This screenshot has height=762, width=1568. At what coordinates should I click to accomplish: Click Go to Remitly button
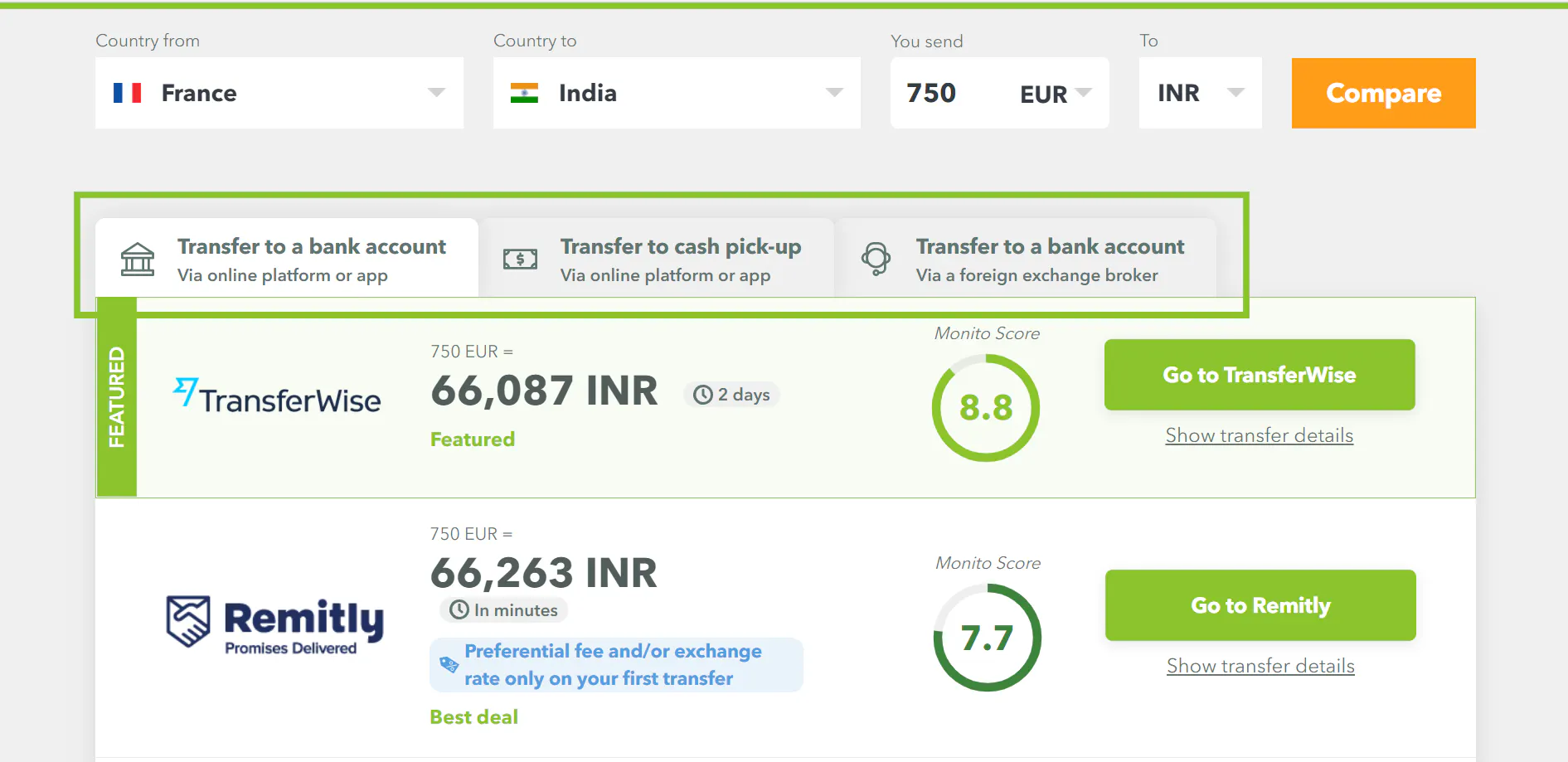click(x=1260, y=605)
